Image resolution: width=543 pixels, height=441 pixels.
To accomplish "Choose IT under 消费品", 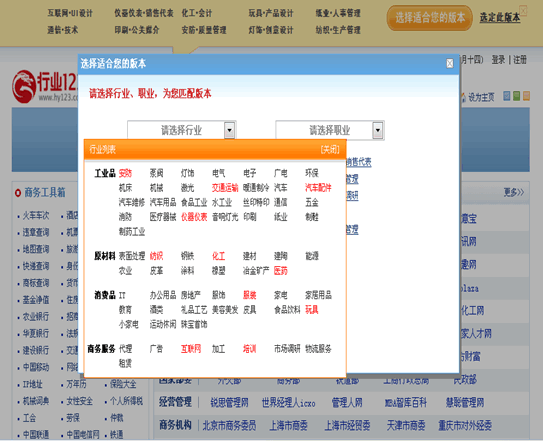I will point(122,296).
